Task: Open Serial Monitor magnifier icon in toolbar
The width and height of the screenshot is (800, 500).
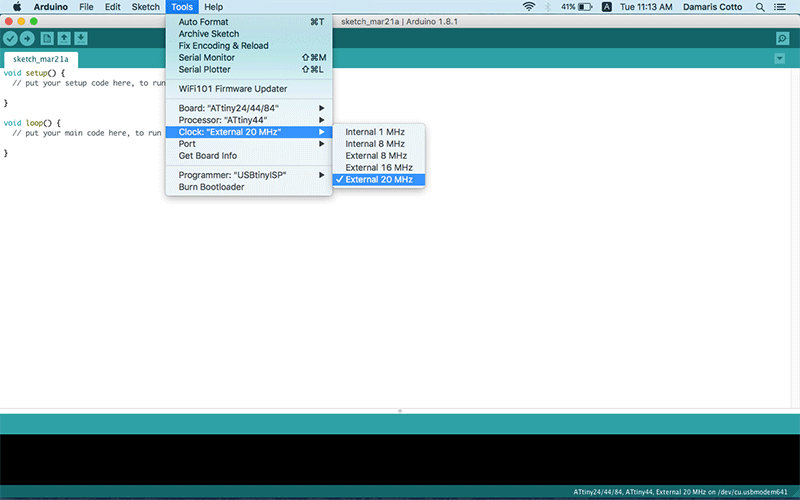Action: pos(782,38)
